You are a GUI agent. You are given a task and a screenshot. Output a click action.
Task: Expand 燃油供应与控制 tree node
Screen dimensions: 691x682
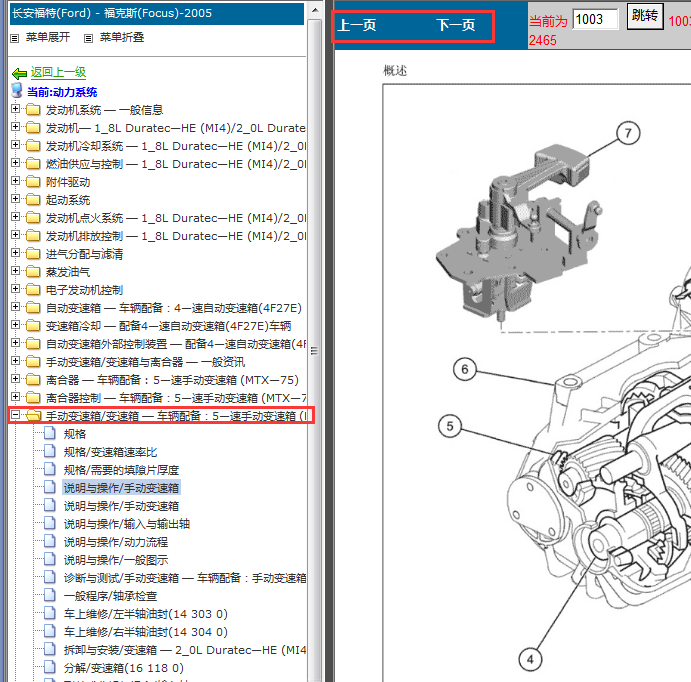pos(15,163)
